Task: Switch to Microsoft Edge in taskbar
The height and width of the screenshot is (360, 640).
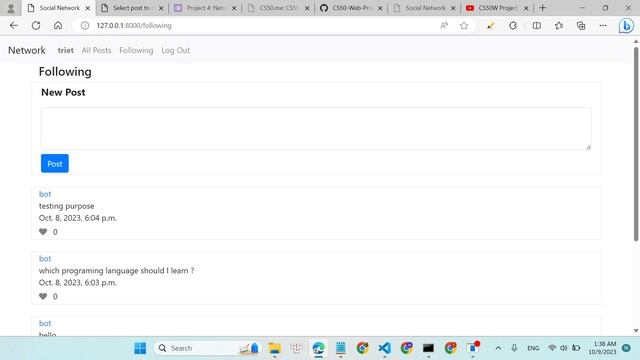Action: [318, 348]
